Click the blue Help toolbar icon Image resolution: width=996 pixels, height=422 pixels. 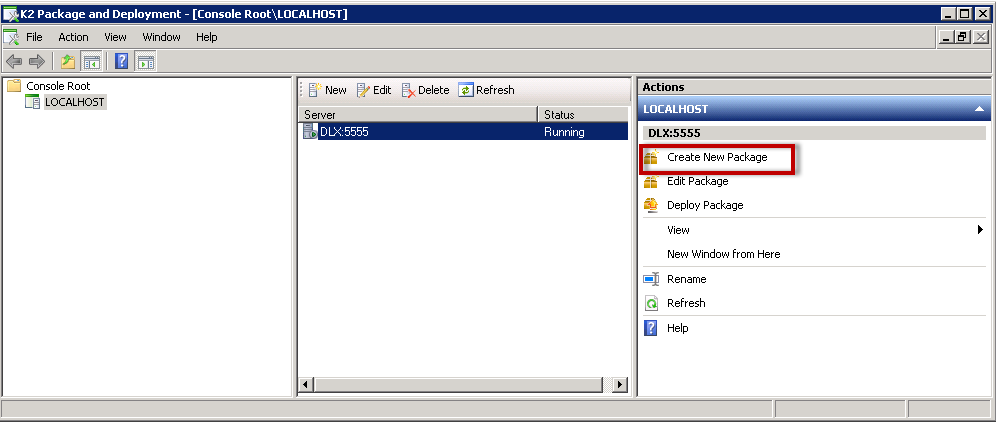pyautogui.click(x=122, y=62)
